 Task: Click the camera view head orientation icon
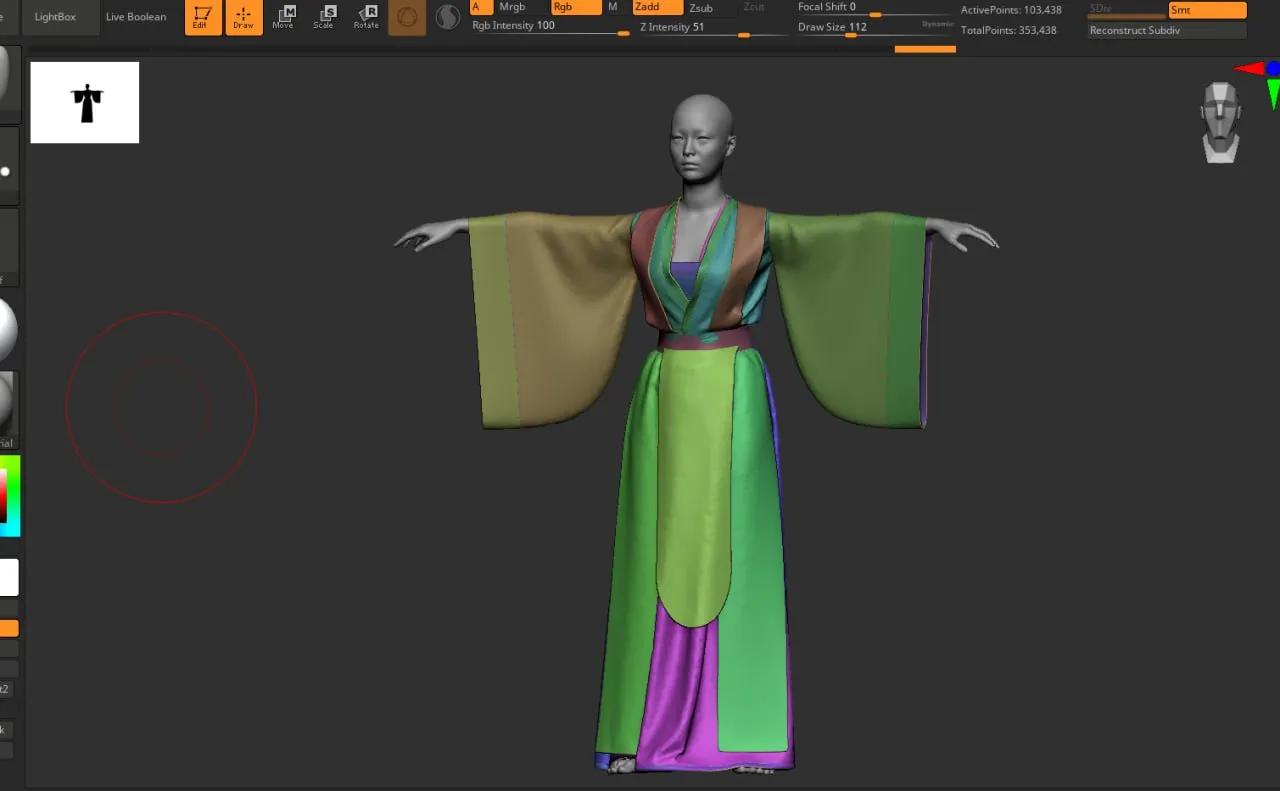1221,122
